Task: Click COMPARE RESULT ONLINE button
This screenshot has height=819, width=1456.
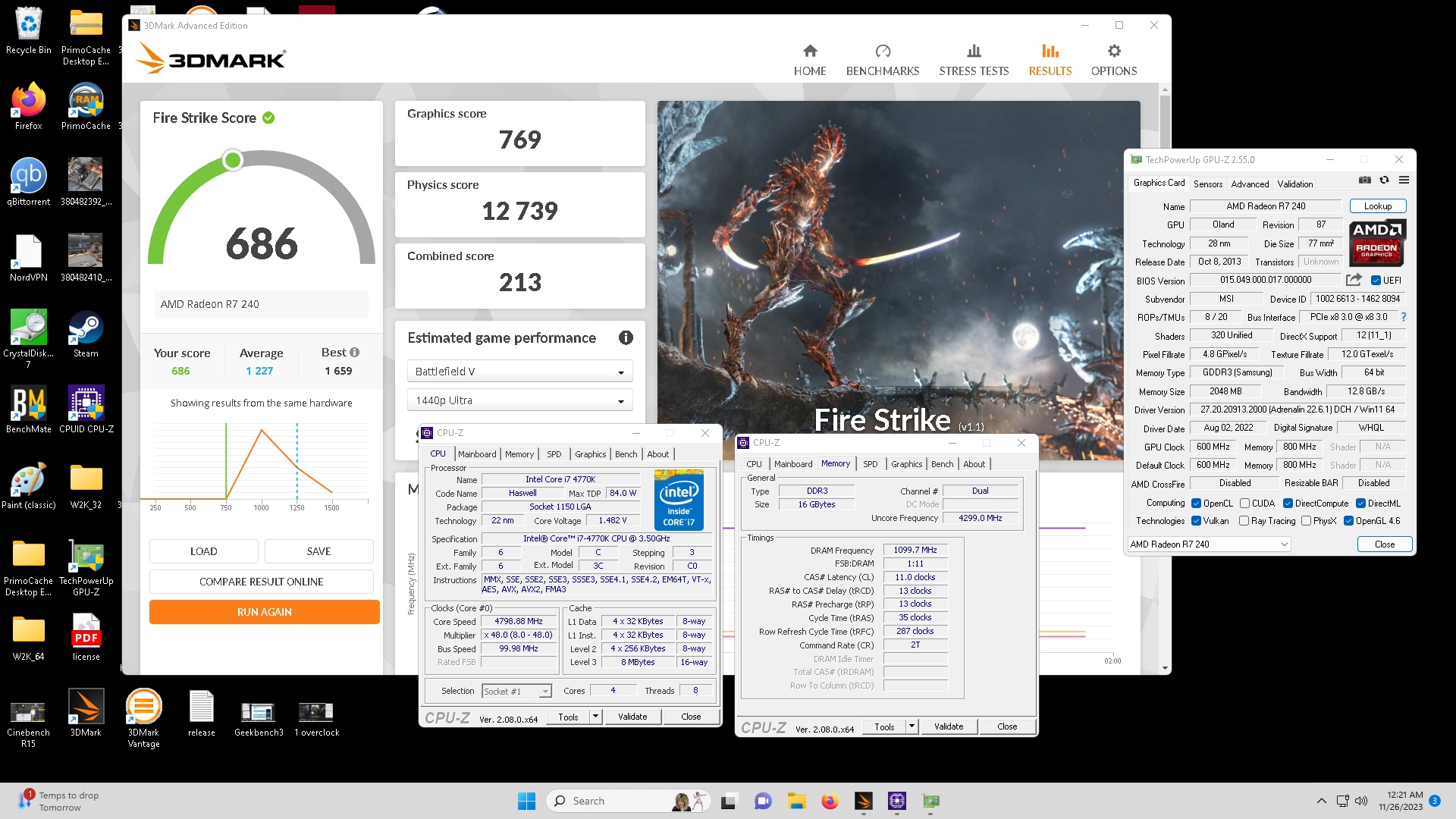Action: click(261, 582)
